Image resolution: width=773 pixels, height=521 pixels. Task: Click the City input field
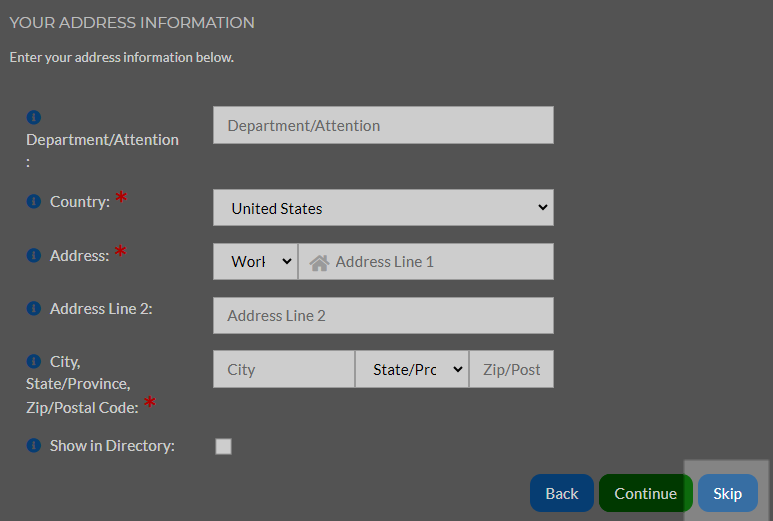[x=284, y=369]
